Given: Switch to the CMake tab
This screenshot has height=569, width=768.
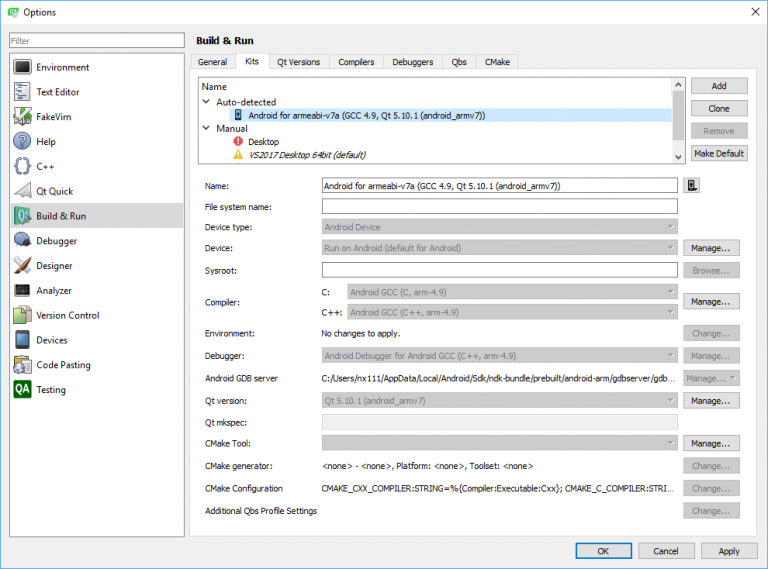Looking at the screenshot, I should tap(497, 62).
